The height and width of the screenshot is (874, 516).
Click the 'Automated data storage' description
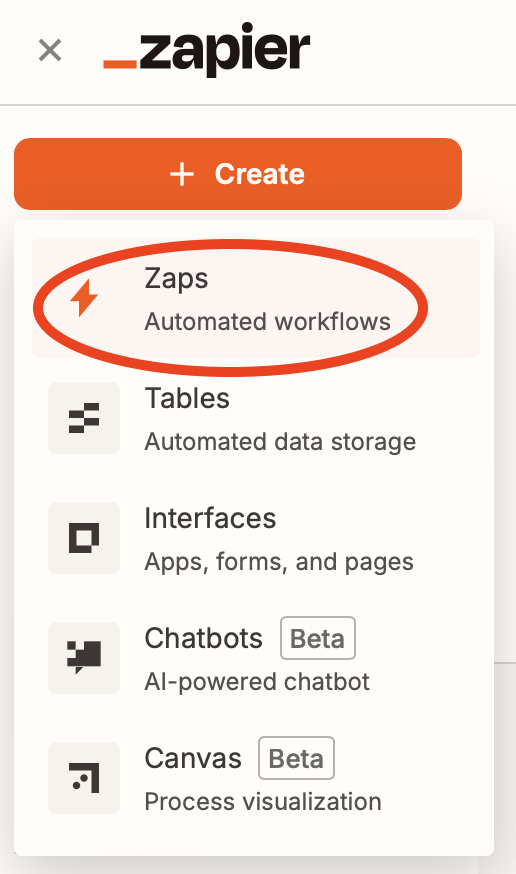pos(280,442)
